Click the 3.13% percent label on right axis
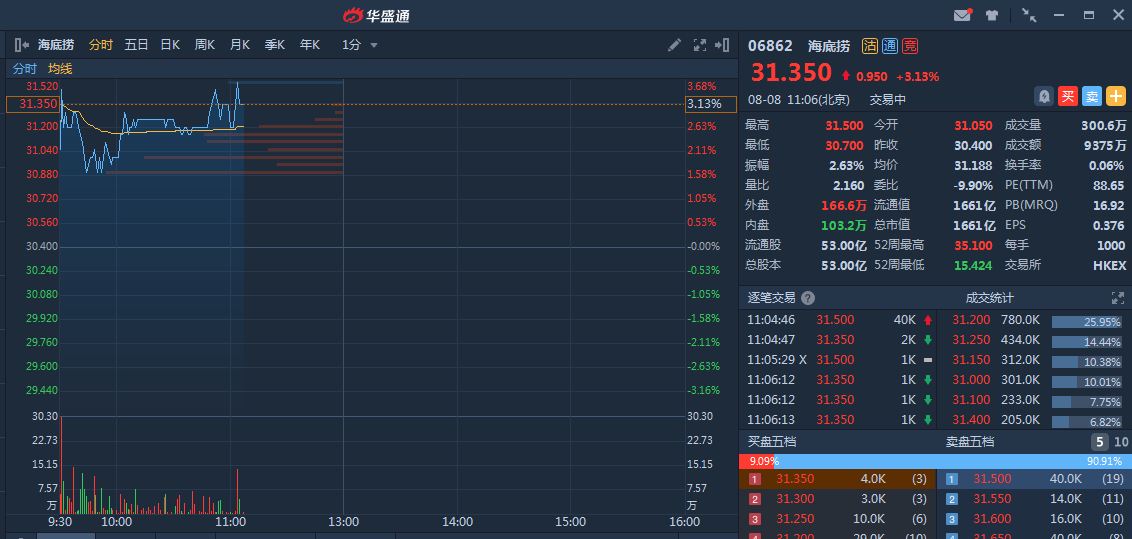Screen dimensions: 1132x539 click(710, 104)
